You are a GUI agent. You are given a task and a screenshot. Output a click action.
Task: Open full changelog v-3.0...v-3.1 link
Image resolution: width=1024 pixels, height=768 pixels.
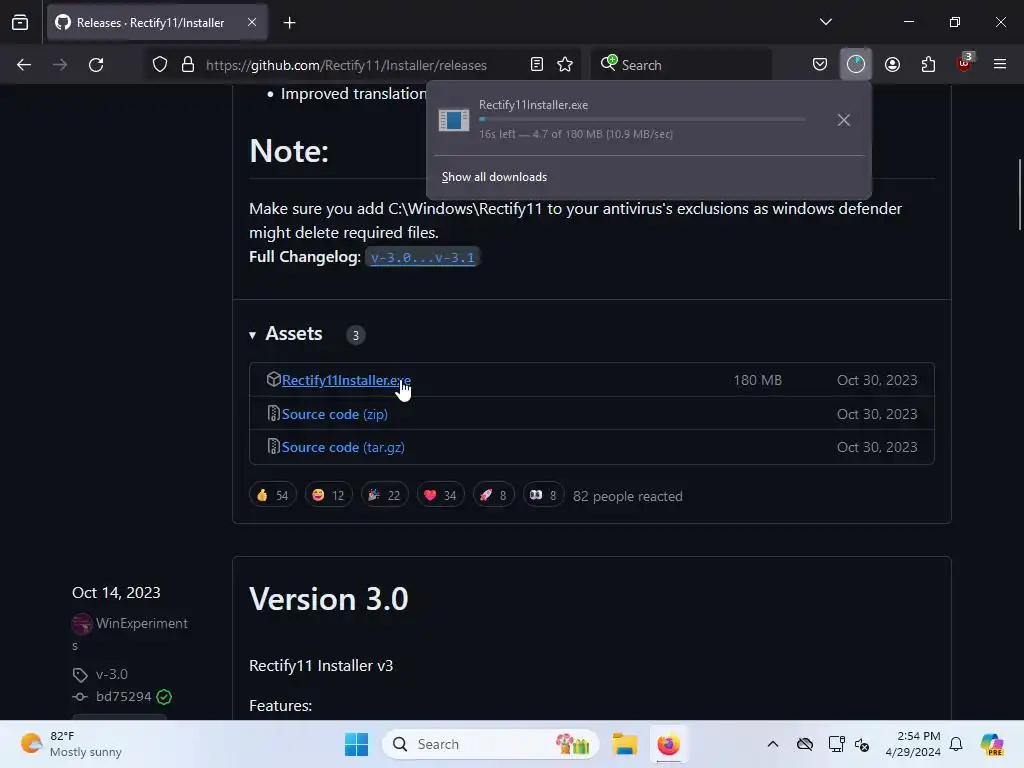click(x=423, y=257)
